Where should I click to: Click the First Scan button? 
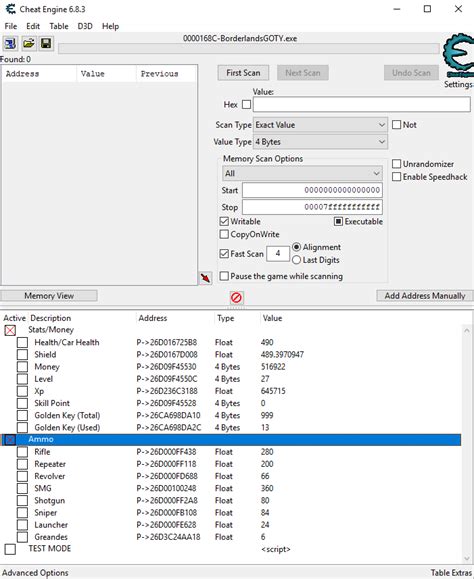click(x=243, y=73)
